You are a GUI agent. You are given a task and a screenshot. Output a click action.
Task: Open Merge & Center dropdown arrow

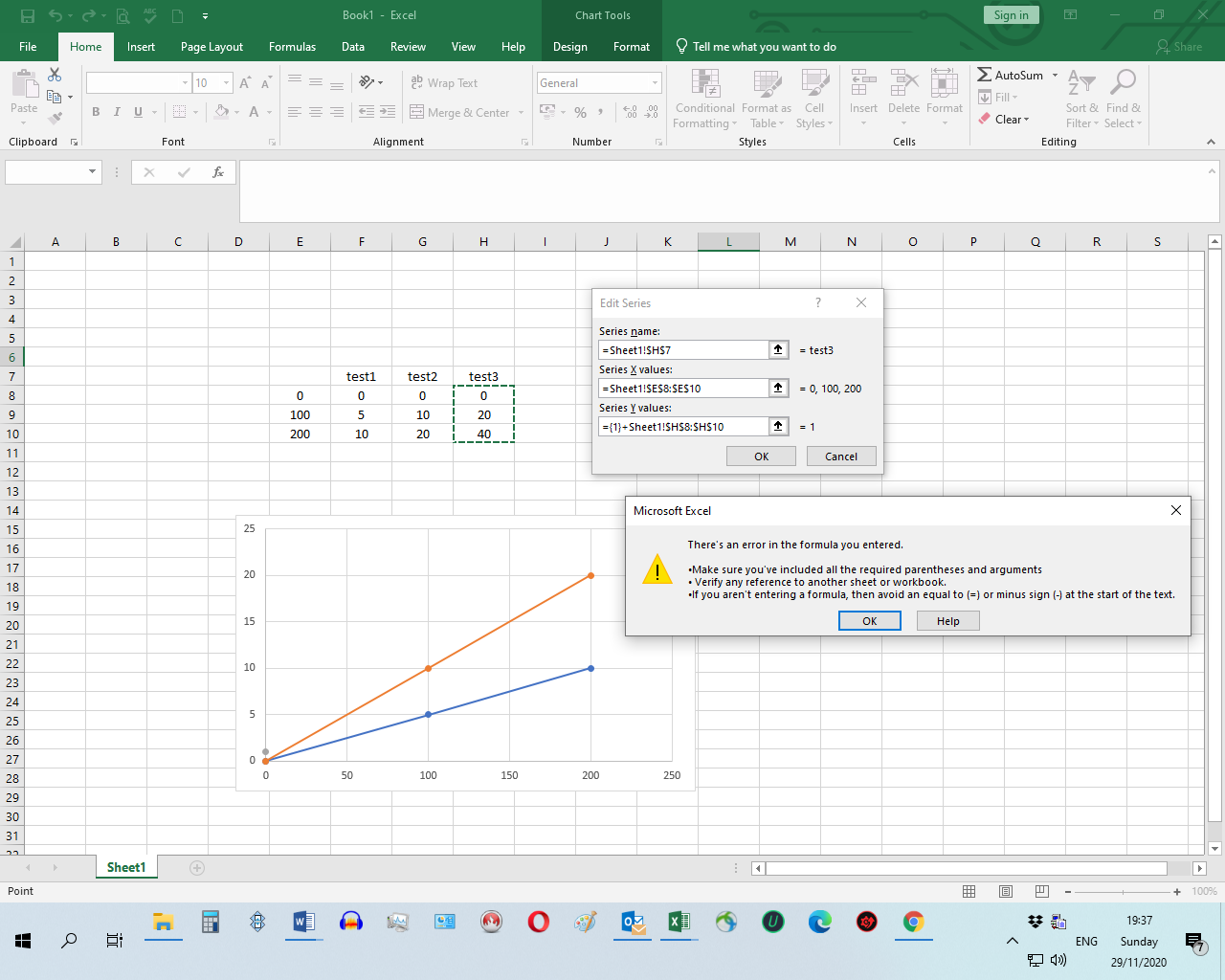pos(522,112)
